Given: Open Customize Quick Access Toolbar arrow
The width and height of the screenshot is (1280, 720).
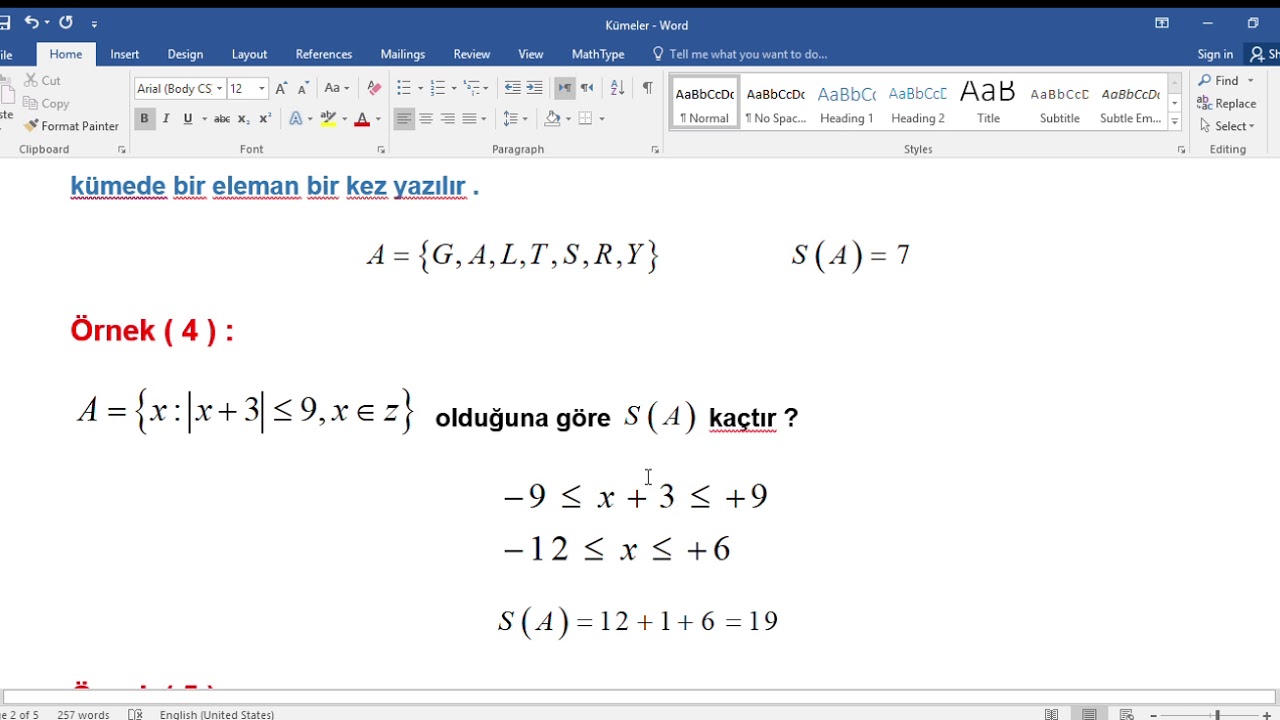Looking at the screenshot, I should coord(94,23).
